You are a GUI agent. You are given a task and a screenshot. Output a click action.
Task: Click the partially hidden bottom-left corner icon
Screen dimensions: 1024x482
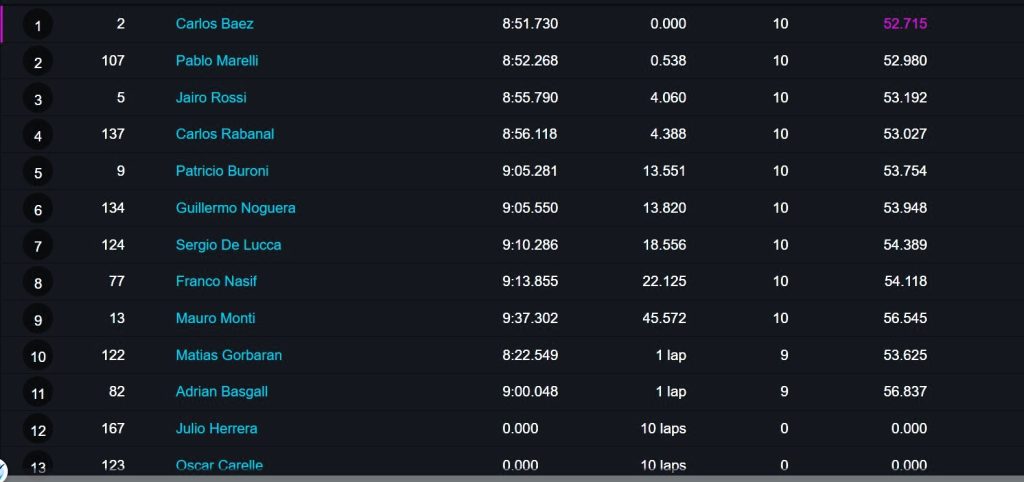click(x=3, y=470)
